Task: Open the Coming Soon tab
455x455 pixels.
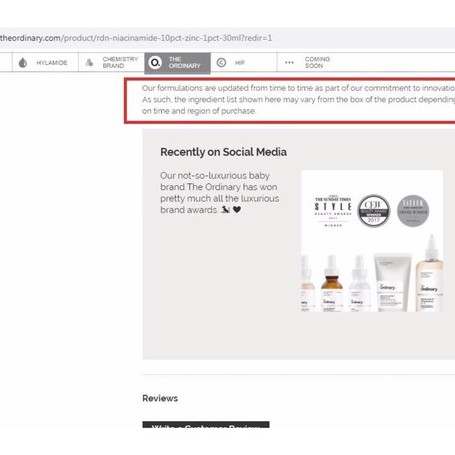Action: [x=310, y=62]
